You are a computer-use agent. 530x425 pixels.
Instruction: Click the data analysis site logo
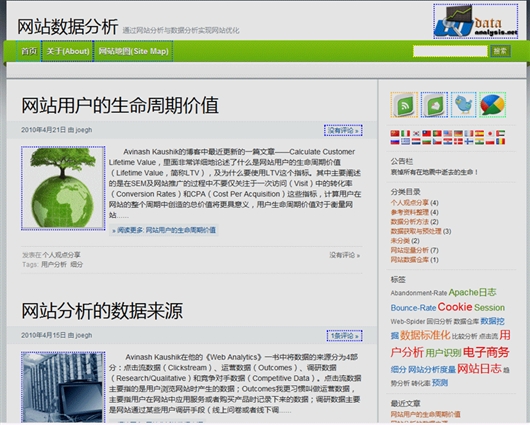click(476, 21)
